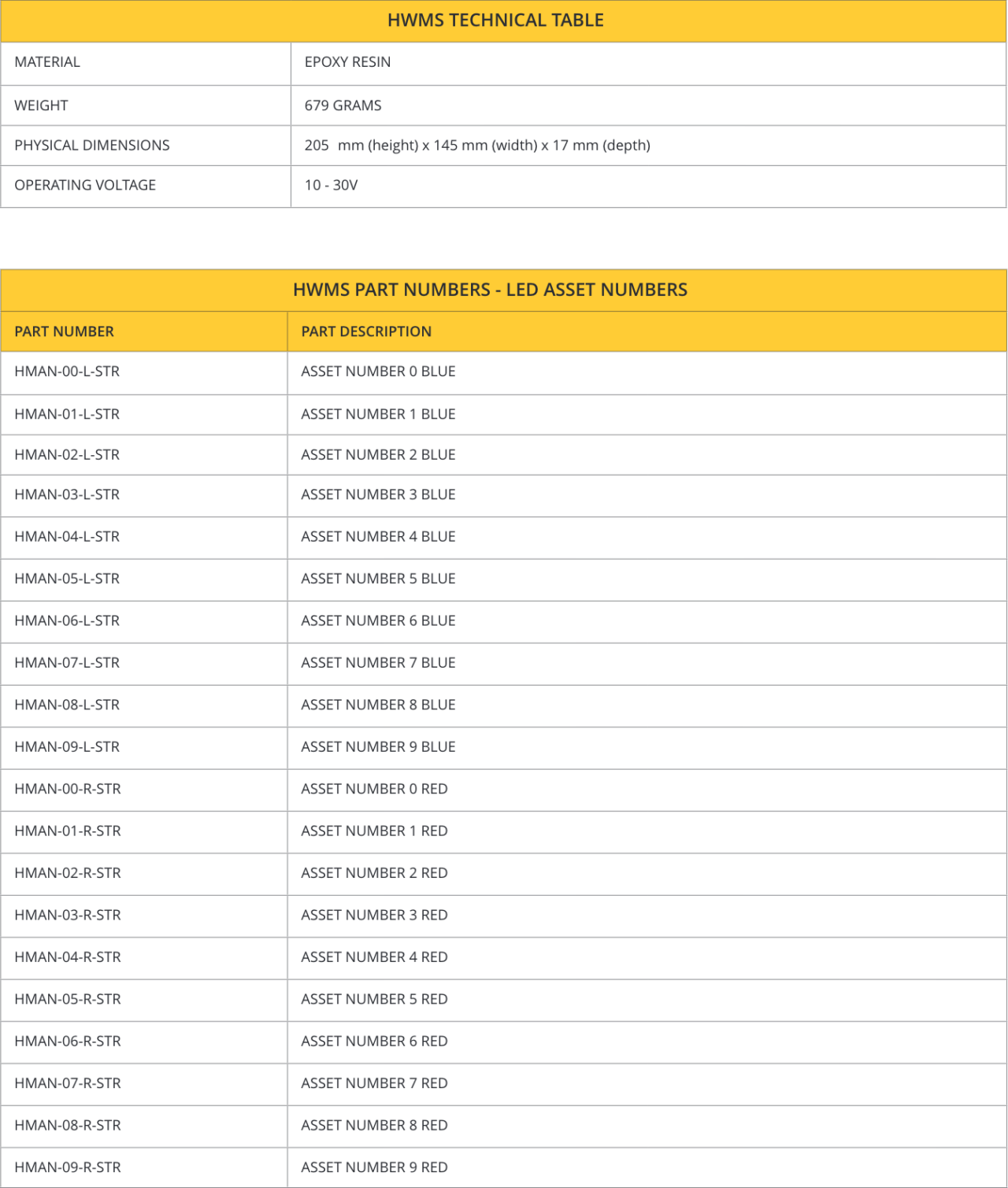Select part number HMAN-00-R-STR

pos(68,789)
